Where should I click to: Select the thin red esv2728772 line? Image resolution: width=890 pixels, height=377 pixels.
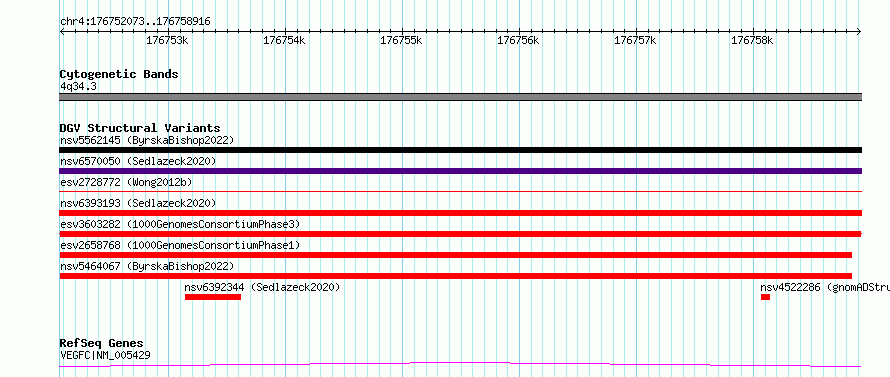click(x=461, y=192)
